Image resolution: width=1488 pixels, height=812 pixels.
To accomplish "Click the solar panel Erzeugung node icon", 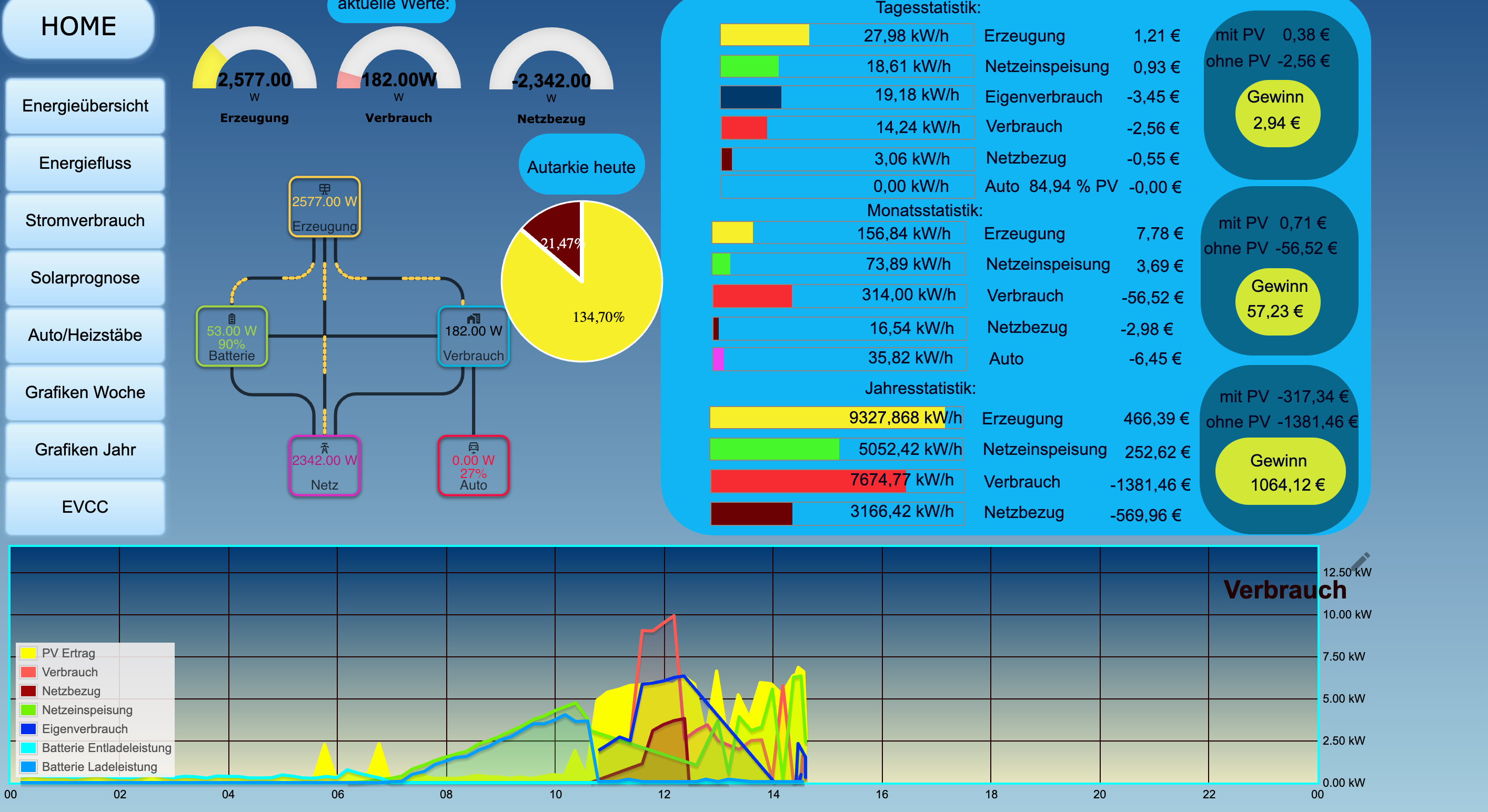I will click(x=325, y=189).
